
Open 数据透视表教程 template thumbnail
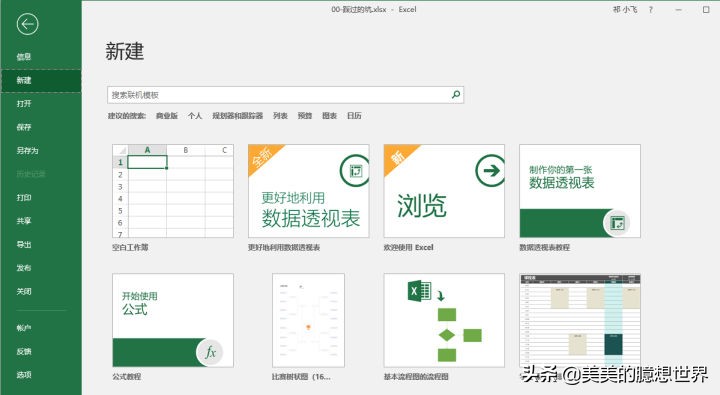(x=580, y=191)
